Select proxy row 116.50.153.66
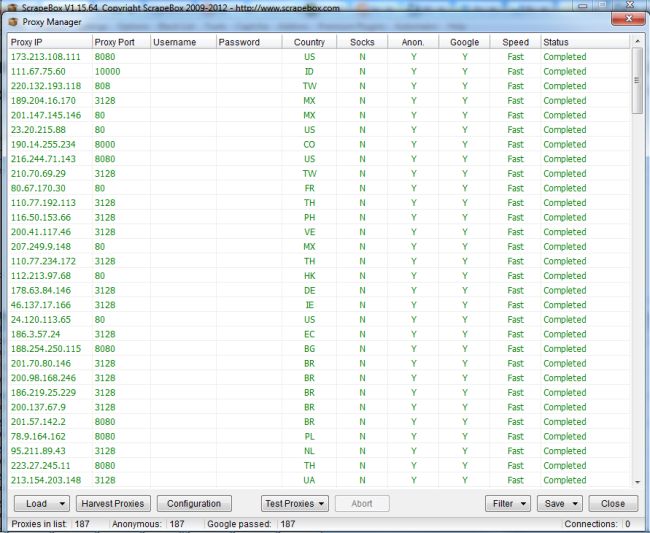 (319, 217)
